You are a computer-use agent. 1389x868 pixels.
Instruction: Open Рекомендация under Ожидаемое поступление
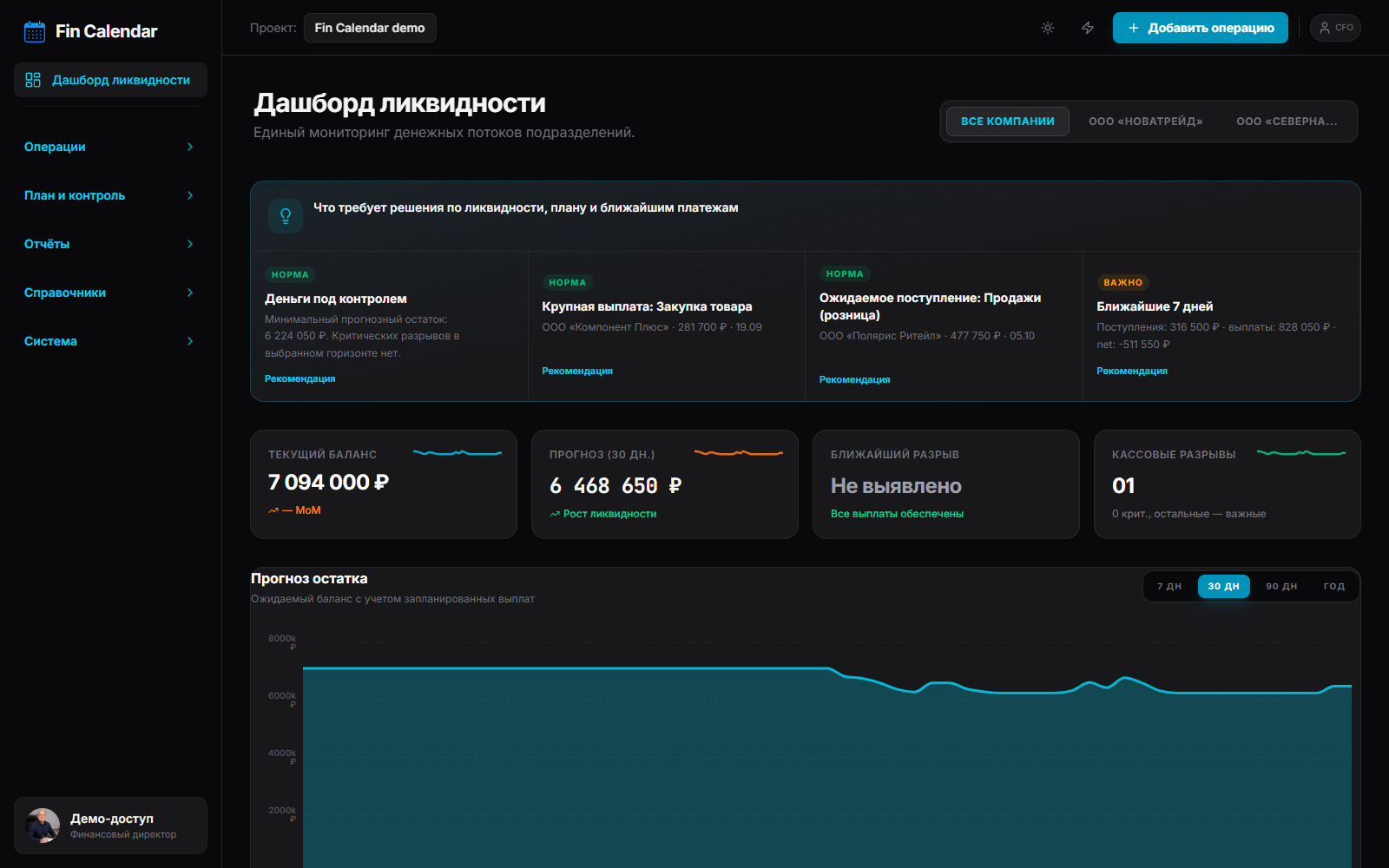pos(854,379)
